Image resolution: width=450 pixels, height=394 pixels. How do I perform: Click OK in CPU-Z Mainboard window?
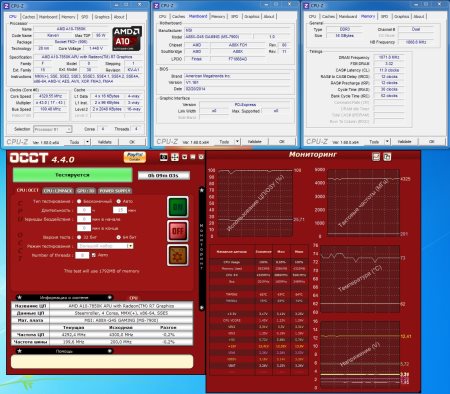click(x=282, y=141)
